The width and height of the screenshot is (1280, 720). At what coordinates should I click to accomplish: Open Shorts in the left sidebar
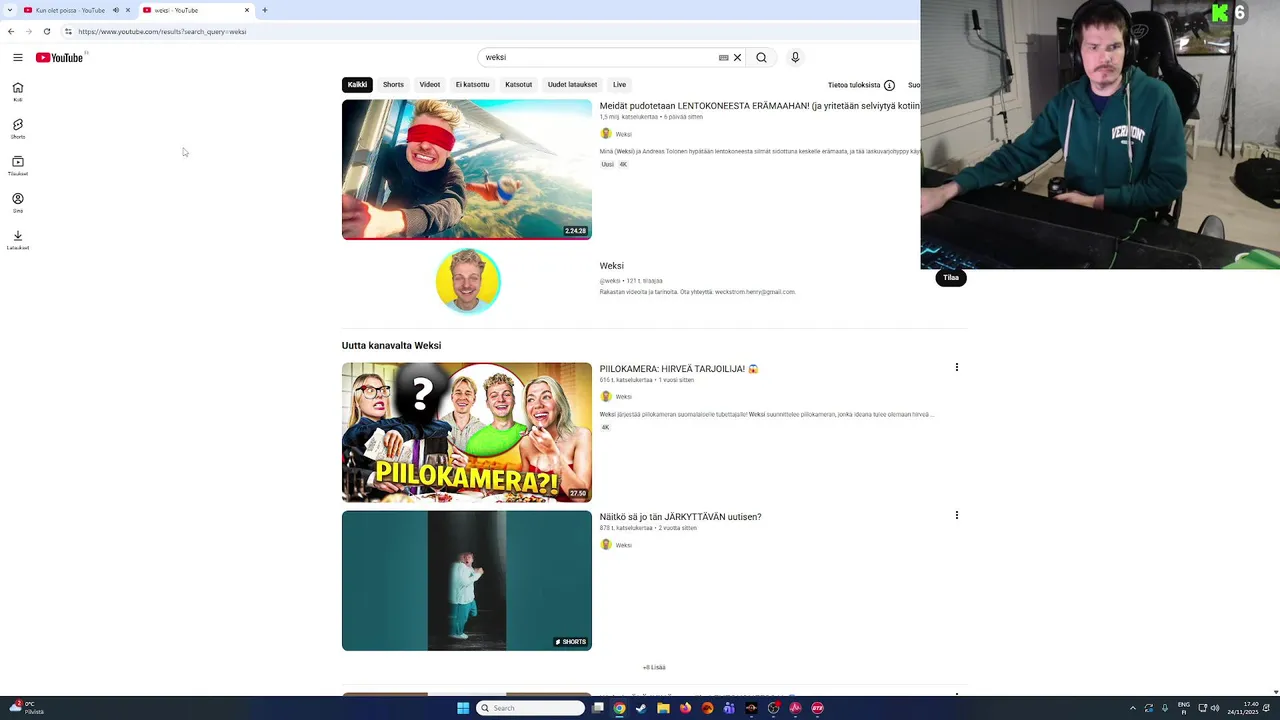[17, 129]
